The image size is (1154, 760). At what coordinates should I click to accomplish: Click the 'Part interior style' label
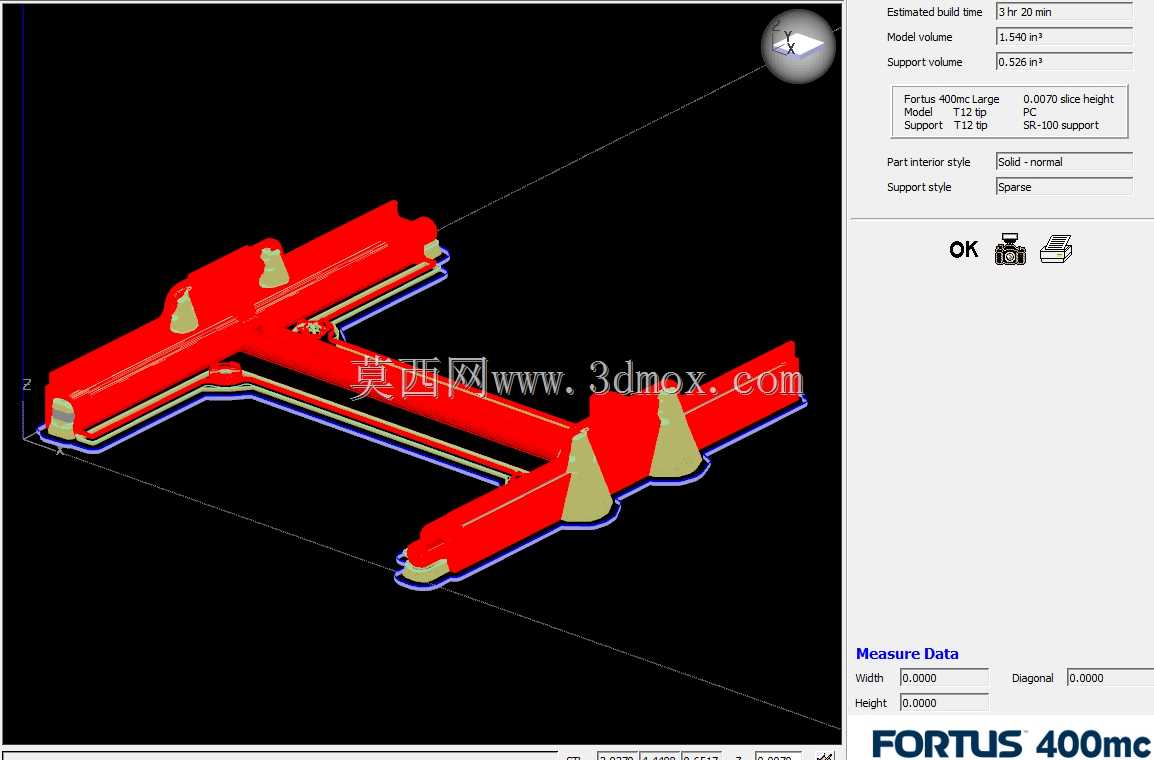[928, 162]
